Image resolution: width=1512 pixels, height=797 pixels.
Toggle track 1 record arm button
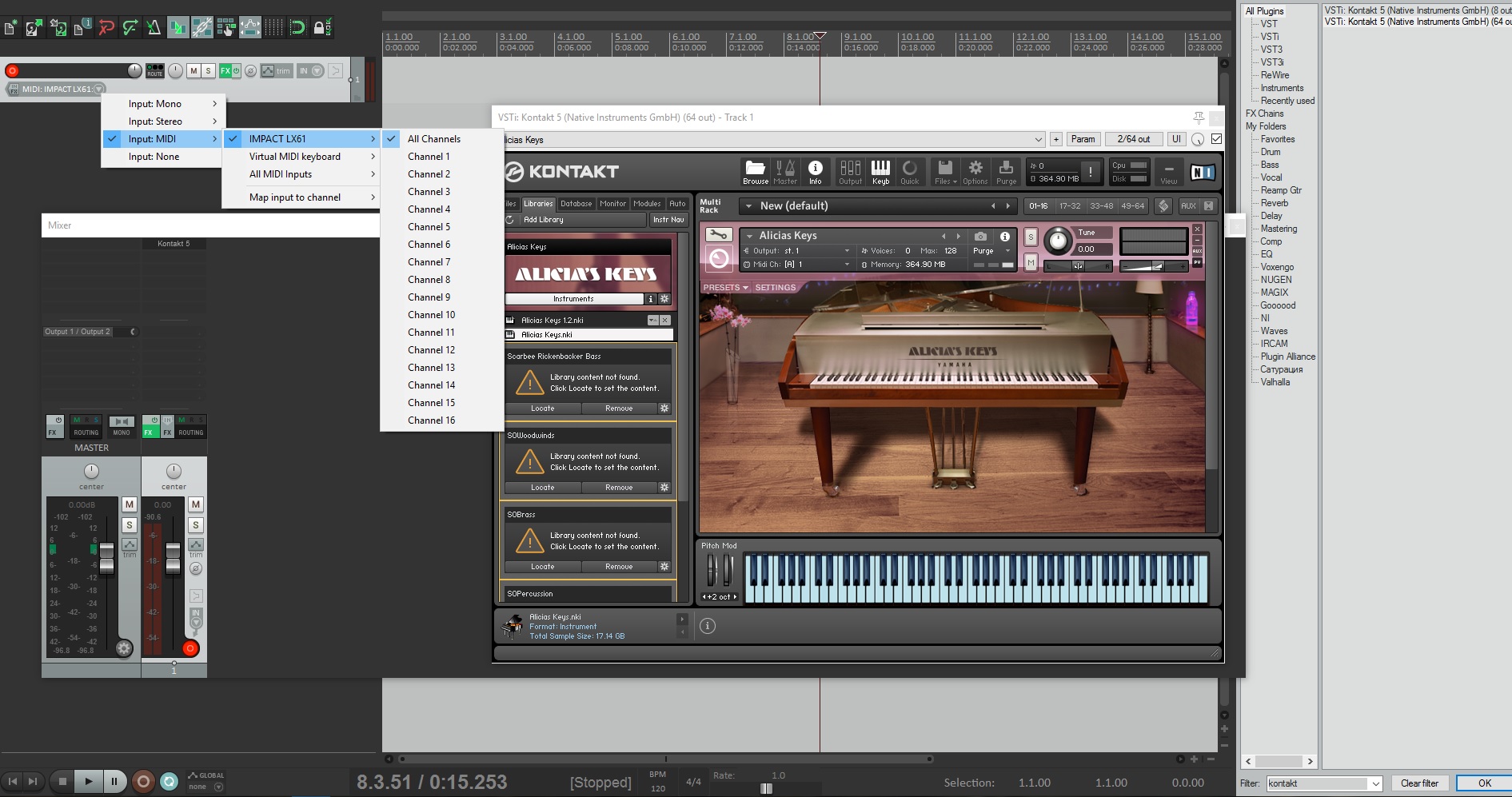[12, 71]
